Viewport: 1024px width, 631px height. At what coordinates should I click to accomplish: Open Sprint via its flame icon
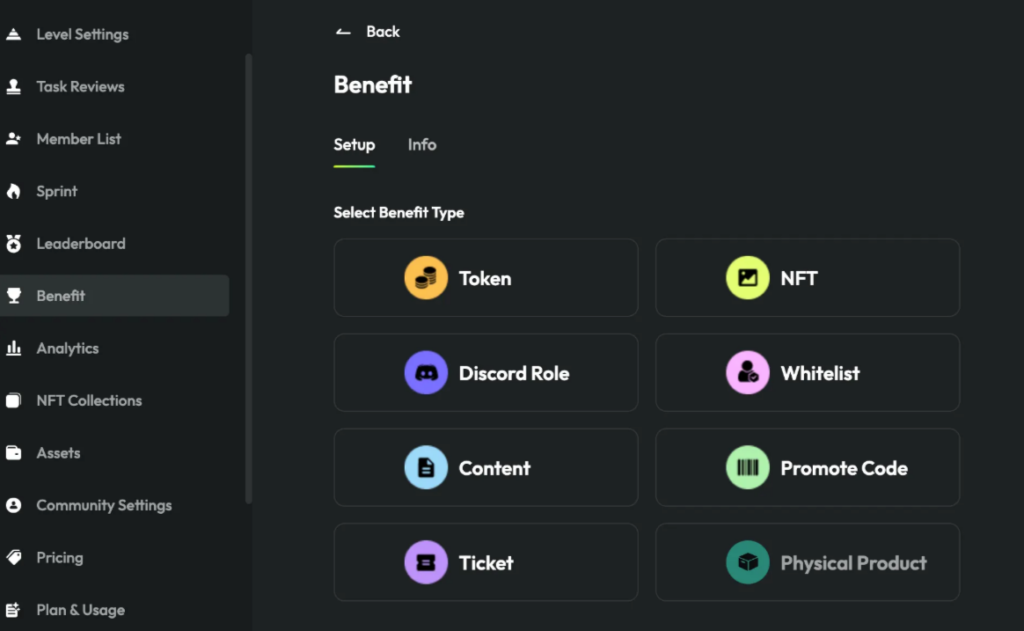14,191
